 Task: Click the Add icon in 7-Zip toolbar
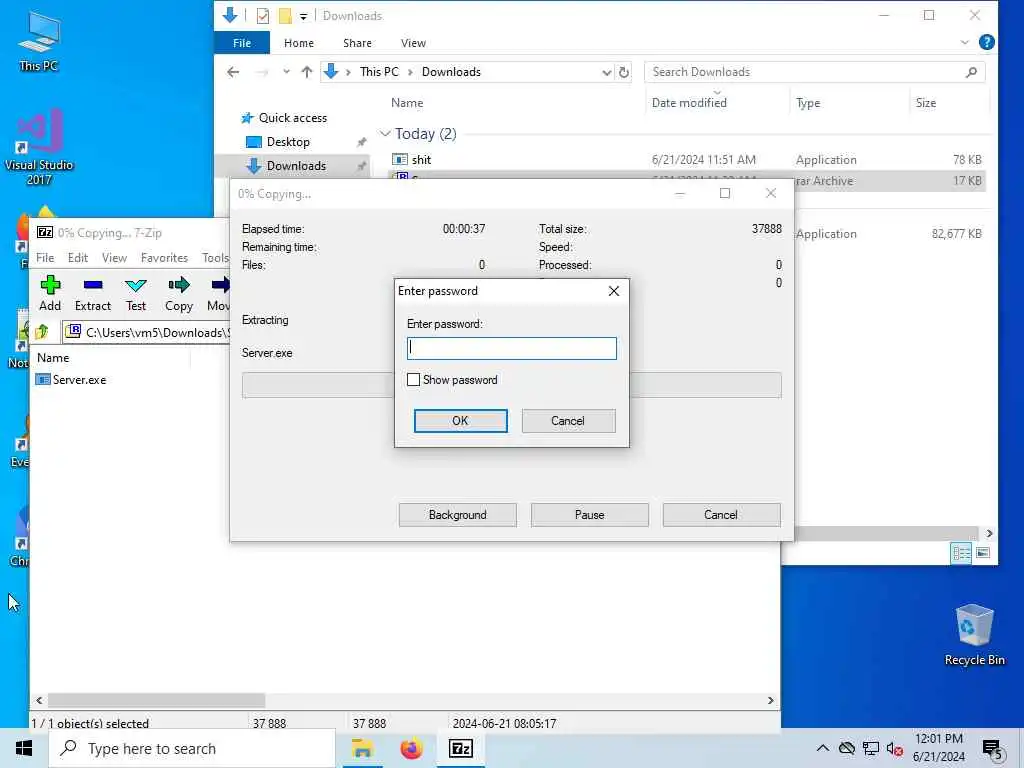click(x=50, y=285)
